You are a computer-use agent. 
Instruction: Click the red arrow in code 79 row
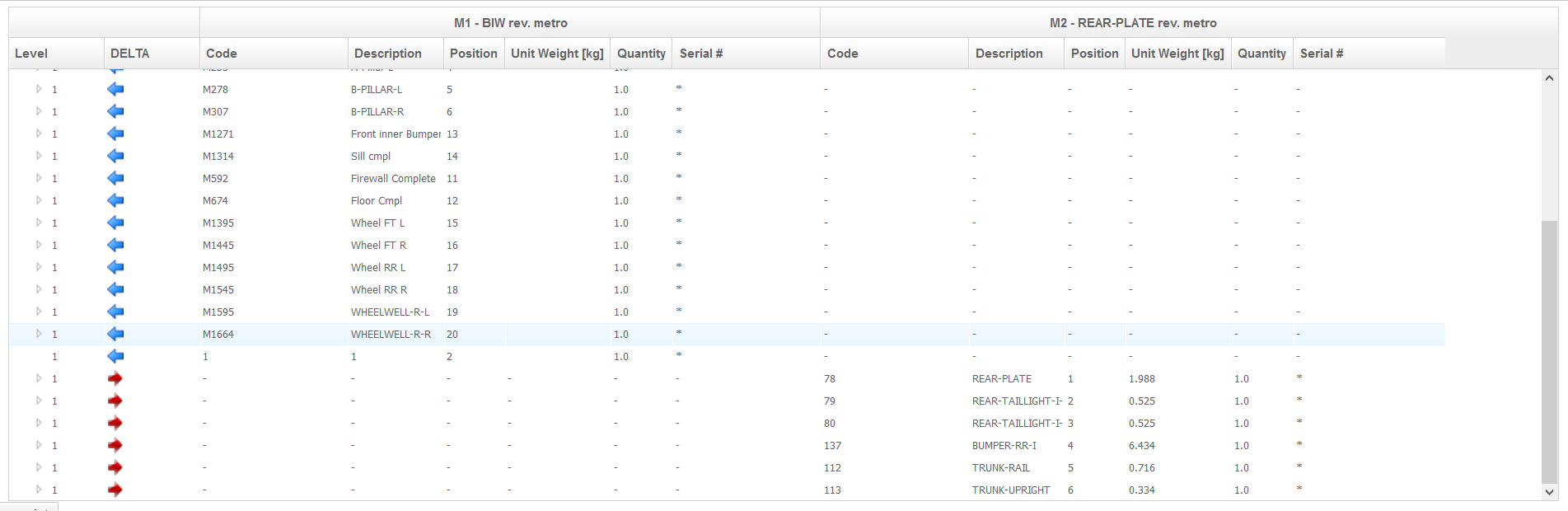pyautogui.click(x=115, y=401)
